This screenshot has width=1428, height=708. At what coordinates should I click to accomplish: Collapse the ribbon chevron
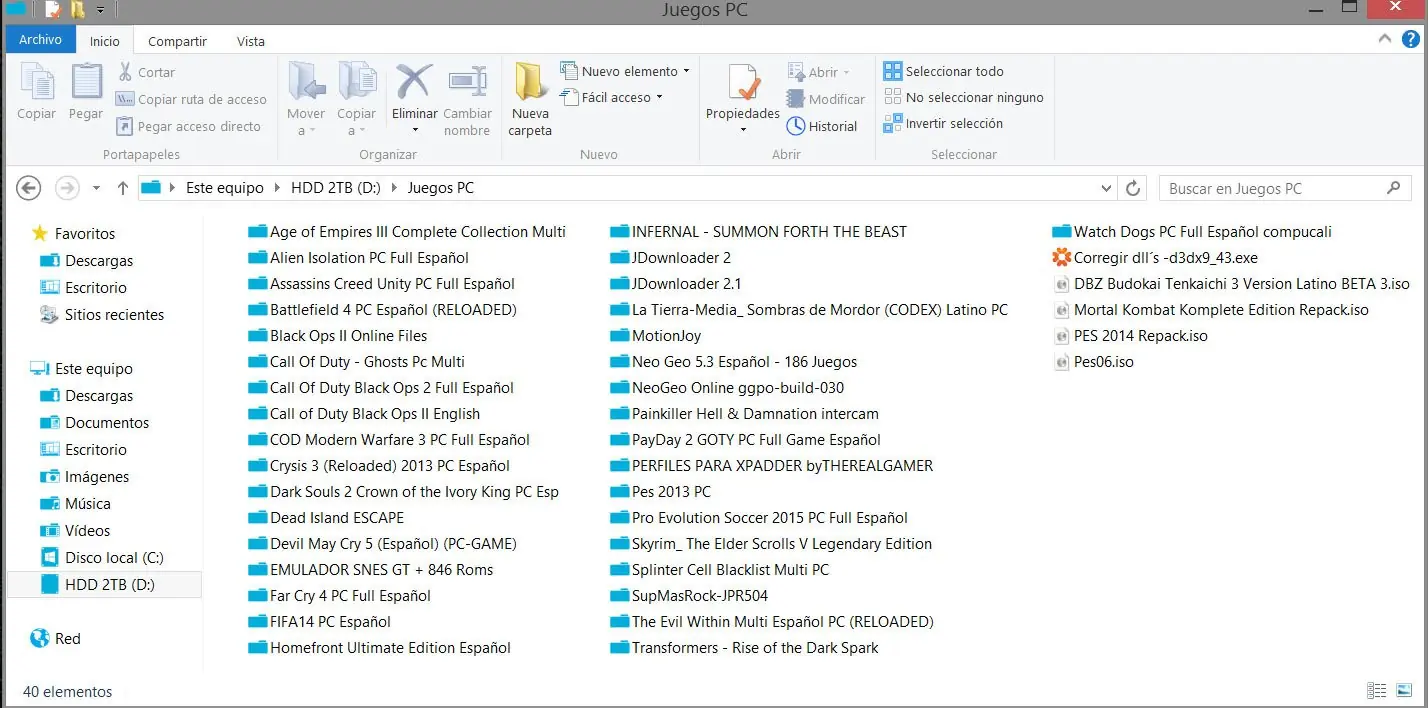click(1385, 40)
